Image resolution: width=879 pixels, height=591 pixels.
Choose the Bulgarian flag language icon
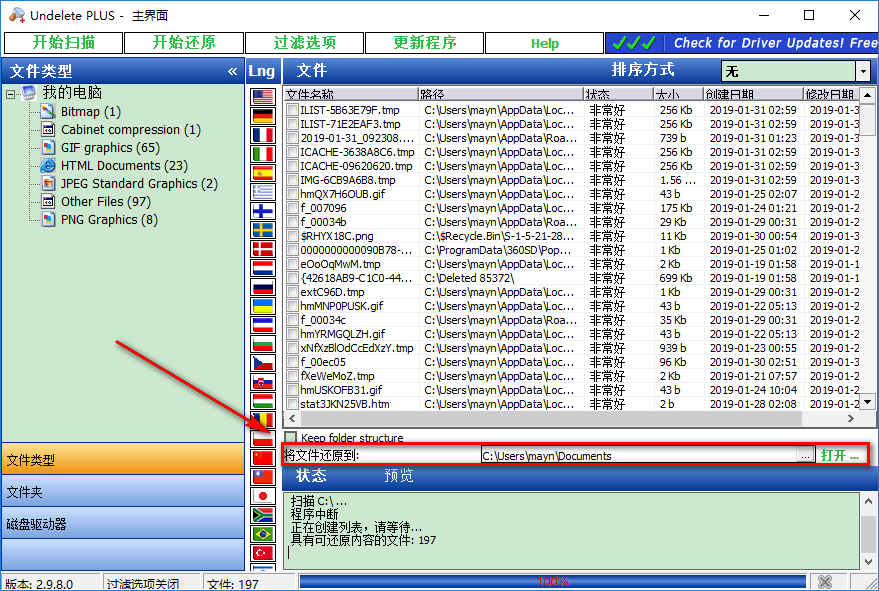pos(262,344)
